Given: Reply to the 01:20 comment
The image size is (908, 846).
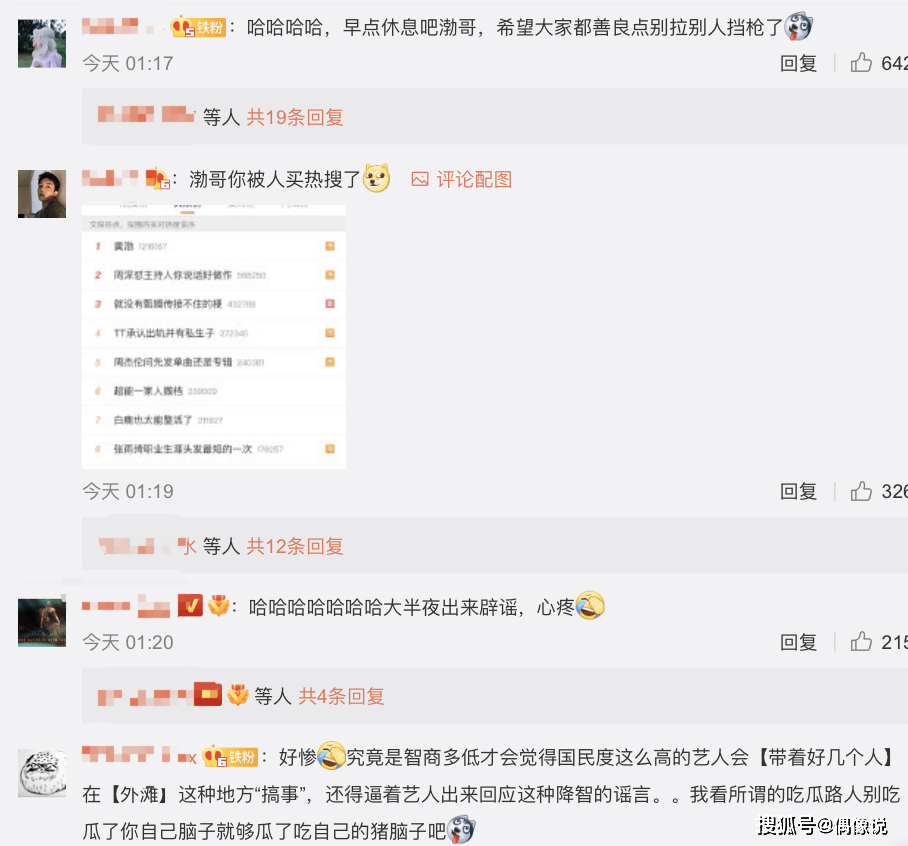Looking at the screenshot, I should (798, 642).
